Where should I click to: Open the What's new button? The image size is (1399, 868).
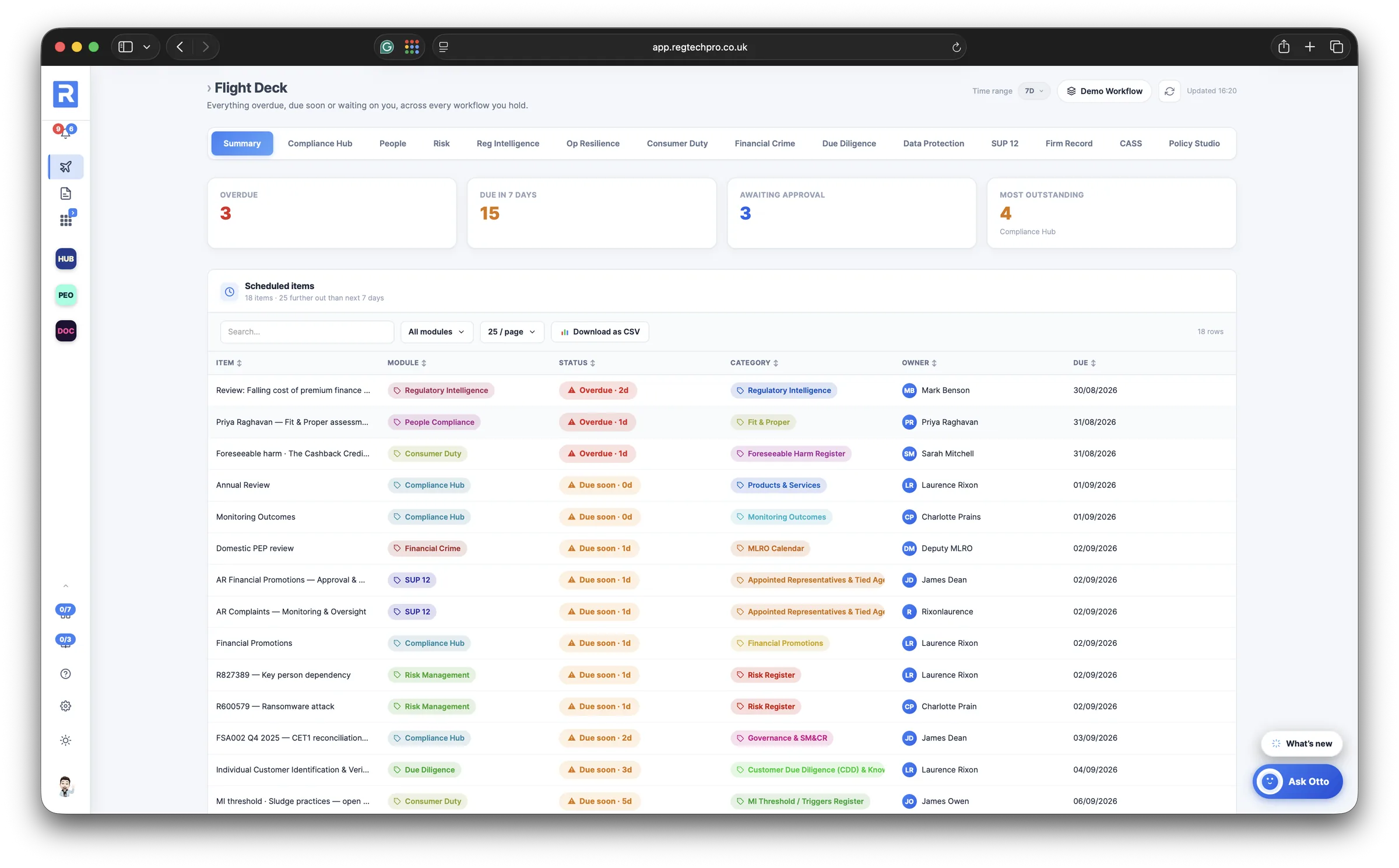coord(1302,743)
